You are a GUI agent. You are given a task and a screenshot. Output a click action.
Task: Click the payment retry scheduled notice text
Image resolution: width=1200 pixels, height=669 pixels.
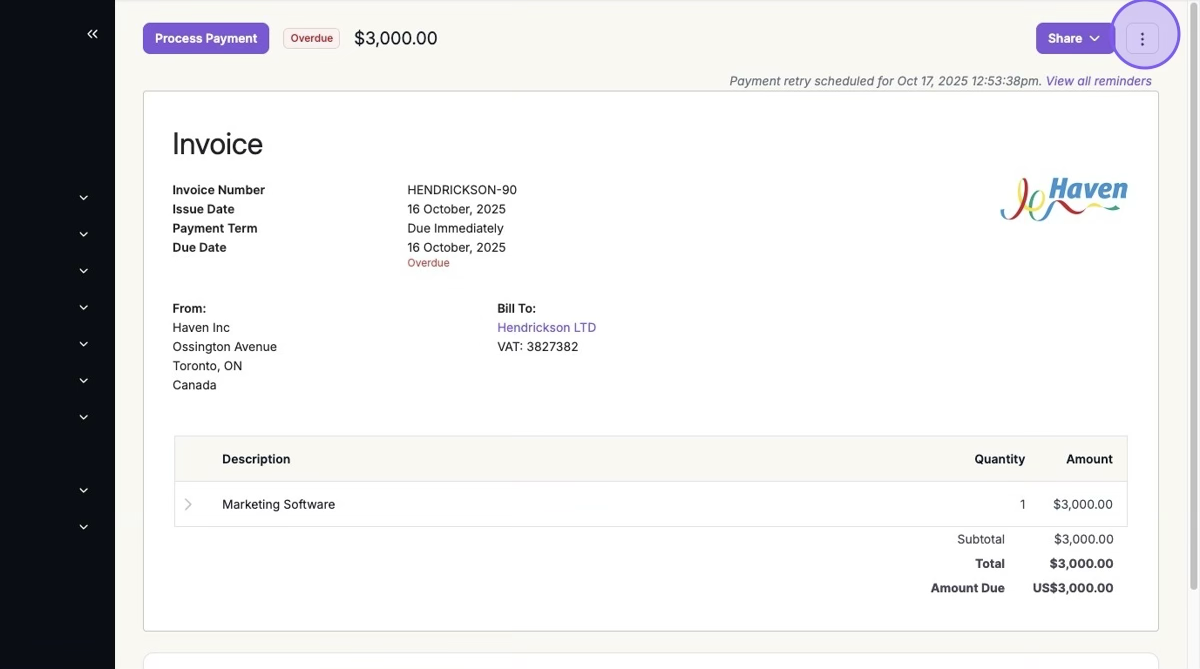pyautogui.click(x=885, y=81)
